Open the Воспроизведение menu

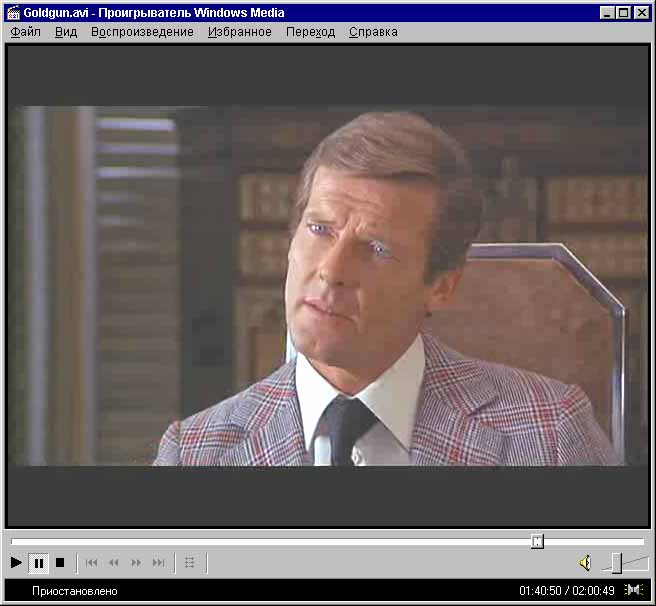tap(142, 32)
